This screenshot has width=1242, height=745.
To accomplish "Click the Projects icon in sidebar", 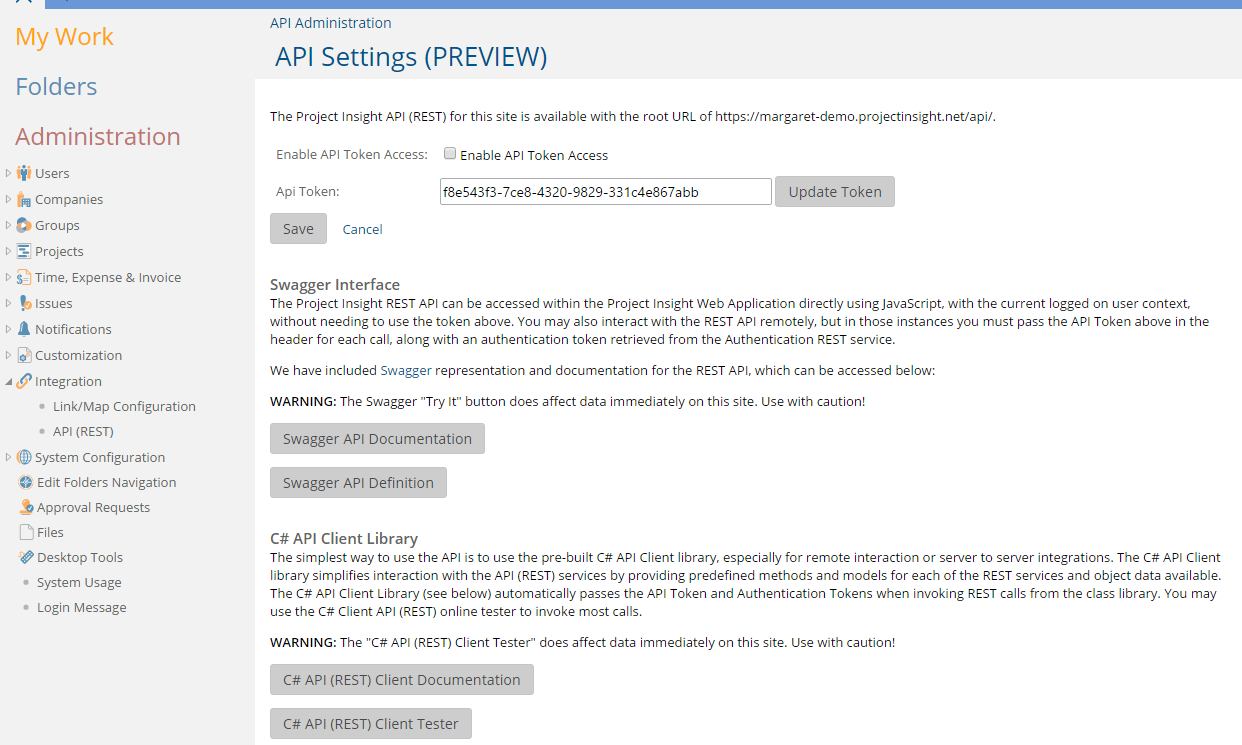I will 24,251.
